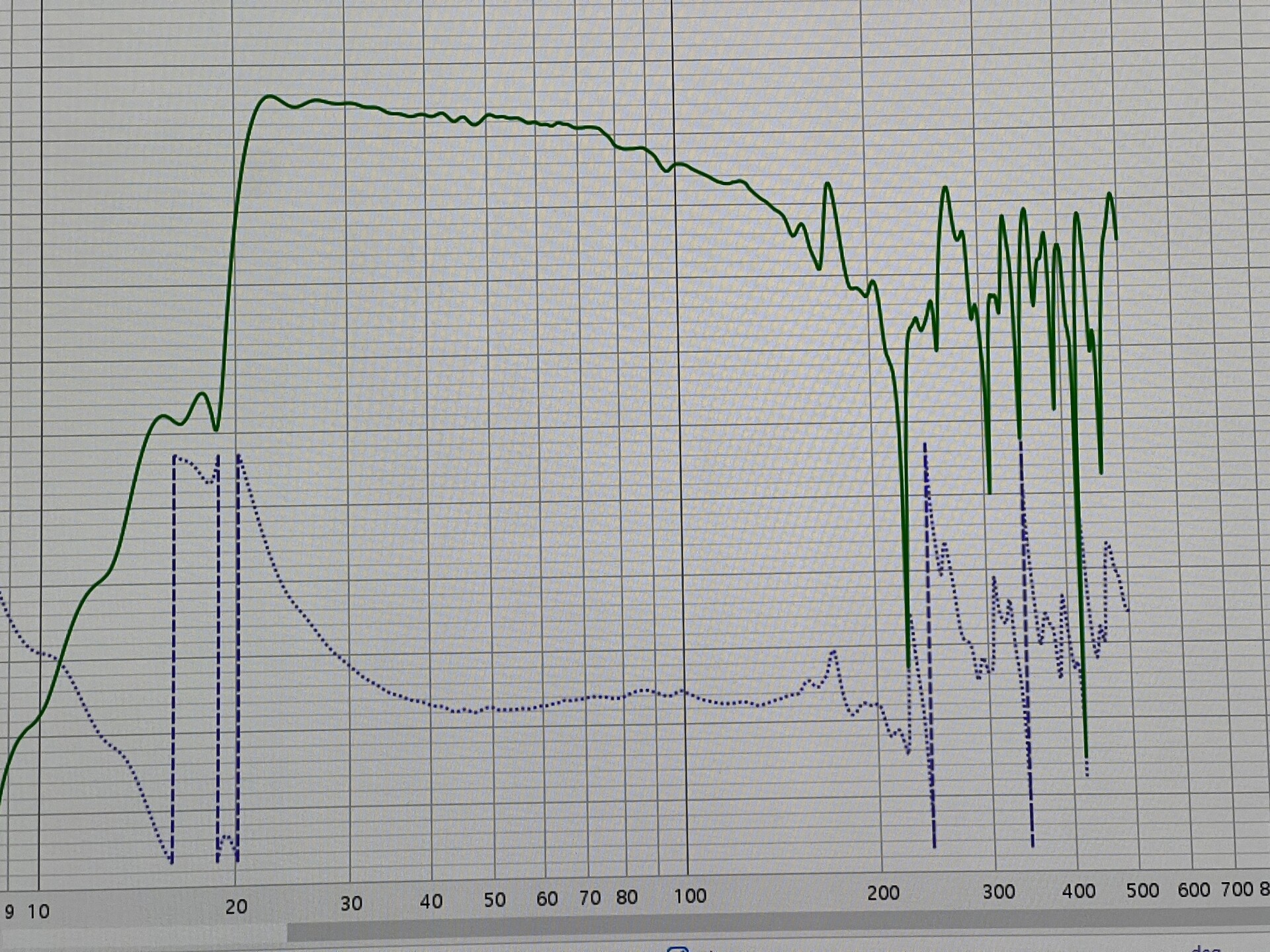The width and height of the screenshot is (1270, 952).
Task: Click the 100 Hz frequency axis label
Action: coord(690,896)
